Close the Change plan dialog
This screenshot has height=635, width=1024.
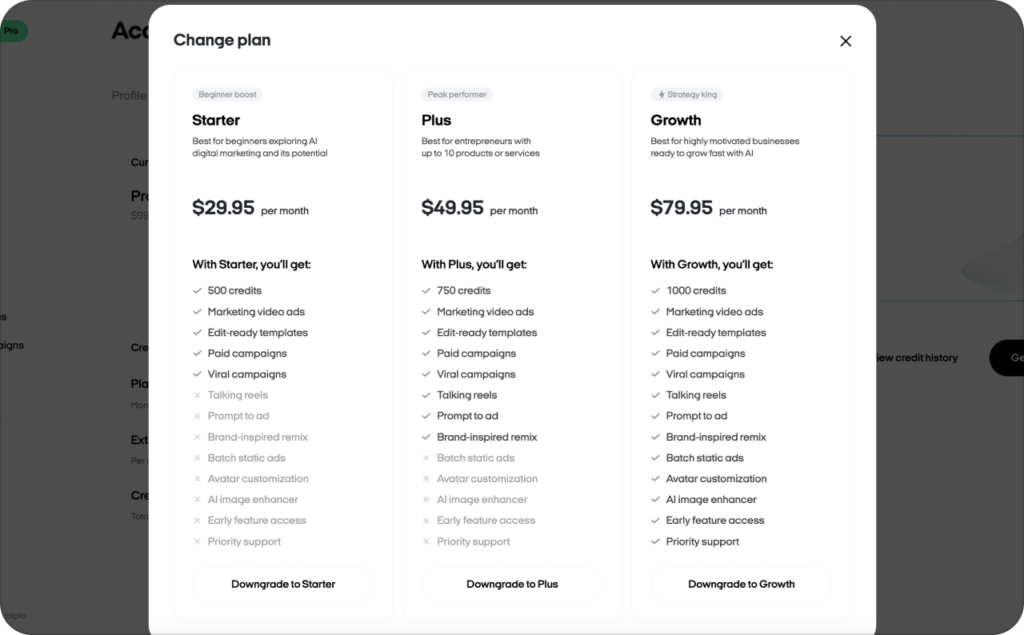click(x=845, y=41)
